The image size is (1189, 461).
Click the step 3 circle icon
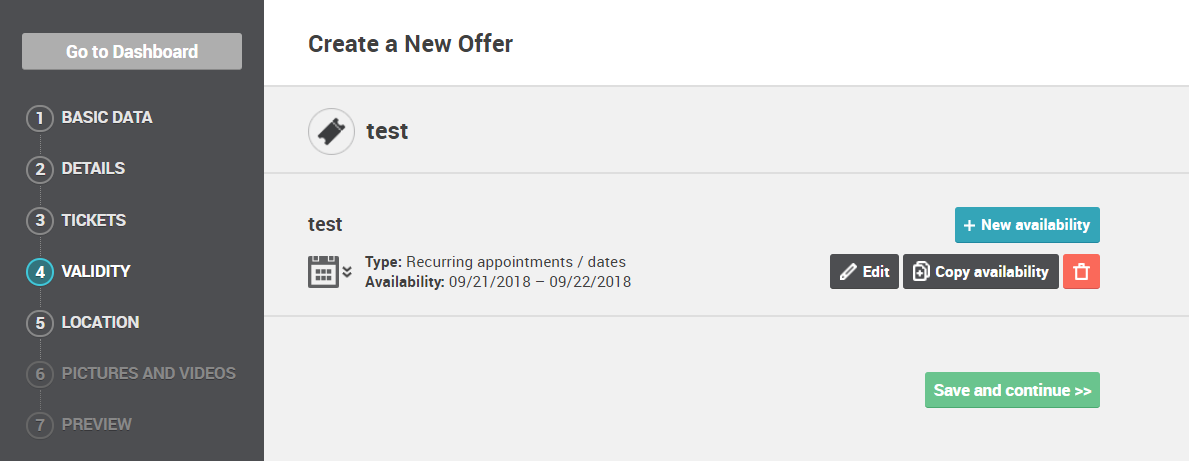(39, 221)
